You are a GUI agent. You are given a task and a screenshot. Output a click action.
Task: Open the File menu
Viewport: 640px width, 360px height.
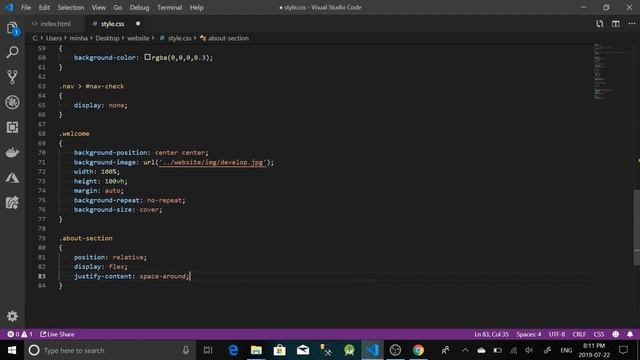pos(26,7)
